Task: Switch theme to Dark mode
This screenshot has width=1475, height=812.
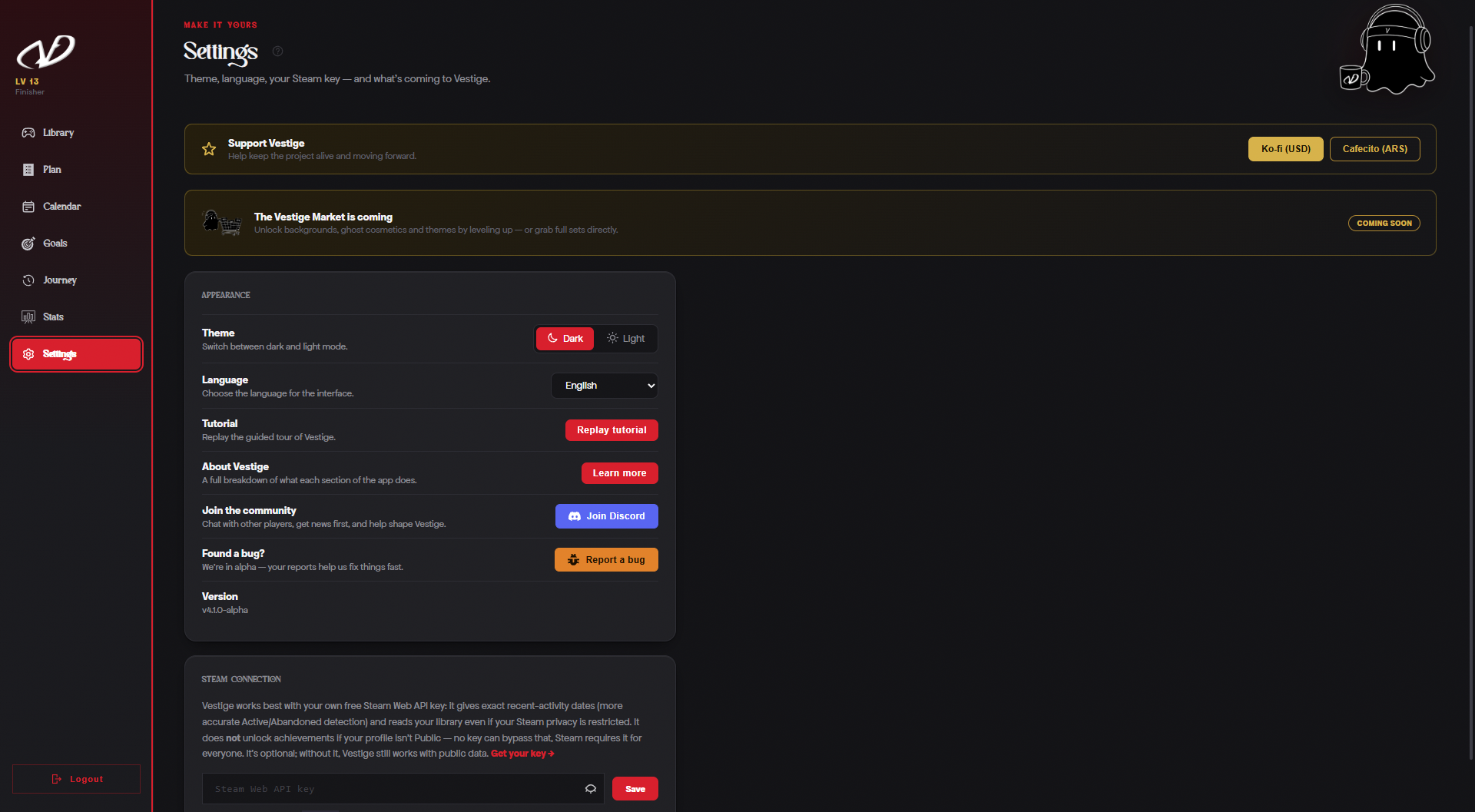Action: [x=565, y=339]
